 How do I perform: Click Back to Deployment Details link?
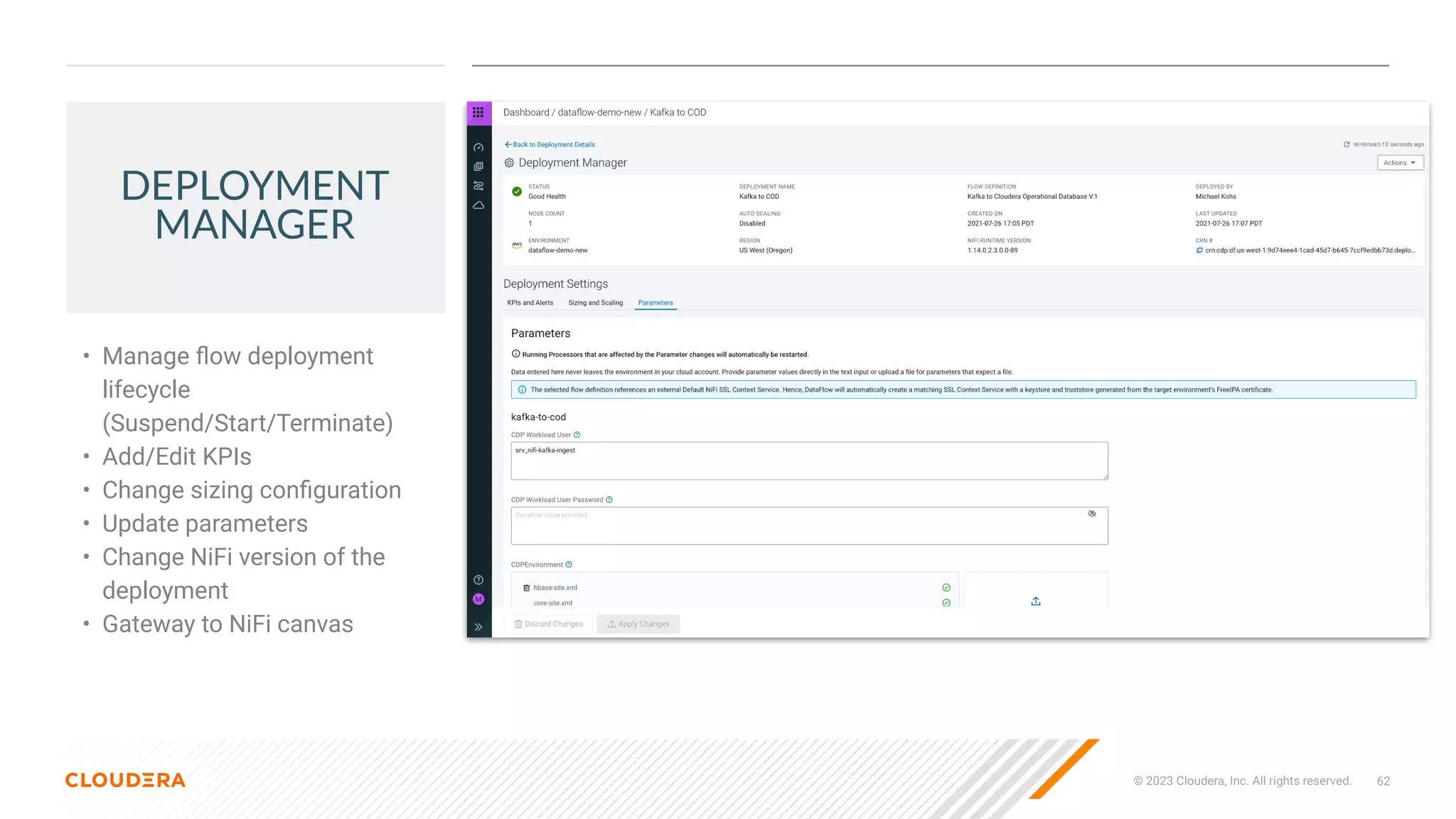tap(550, 144)
